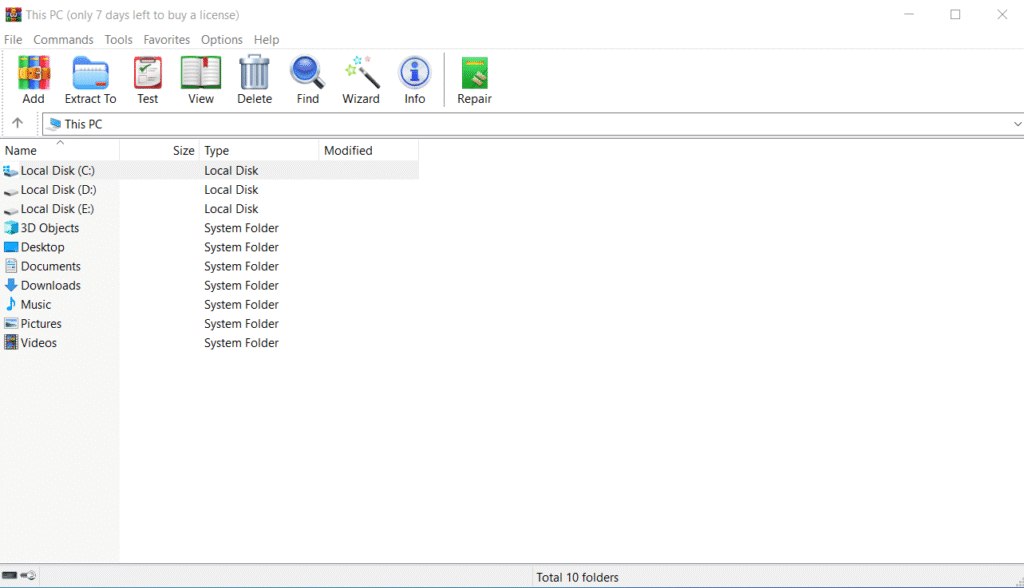Click the Modified column header
The width and height of the screenshot is (1024, 588).
coord(348,150)
